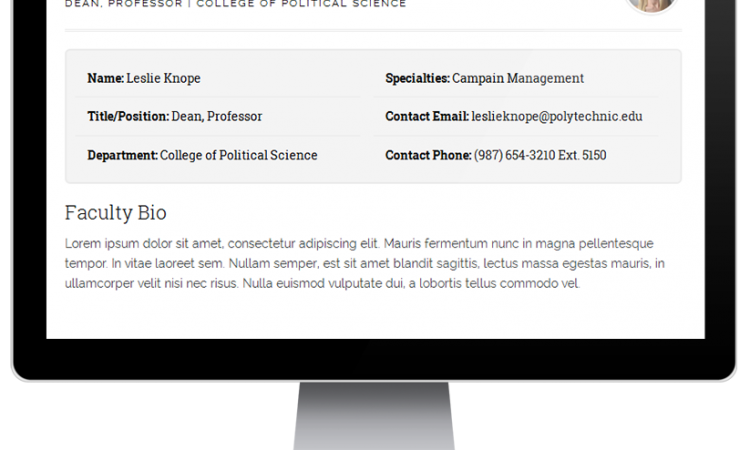Image resolution: width=750 pixels, height=450 pixels.
Task: Click the Lorem ipsum bio paragraph
Action: [360, 264]
